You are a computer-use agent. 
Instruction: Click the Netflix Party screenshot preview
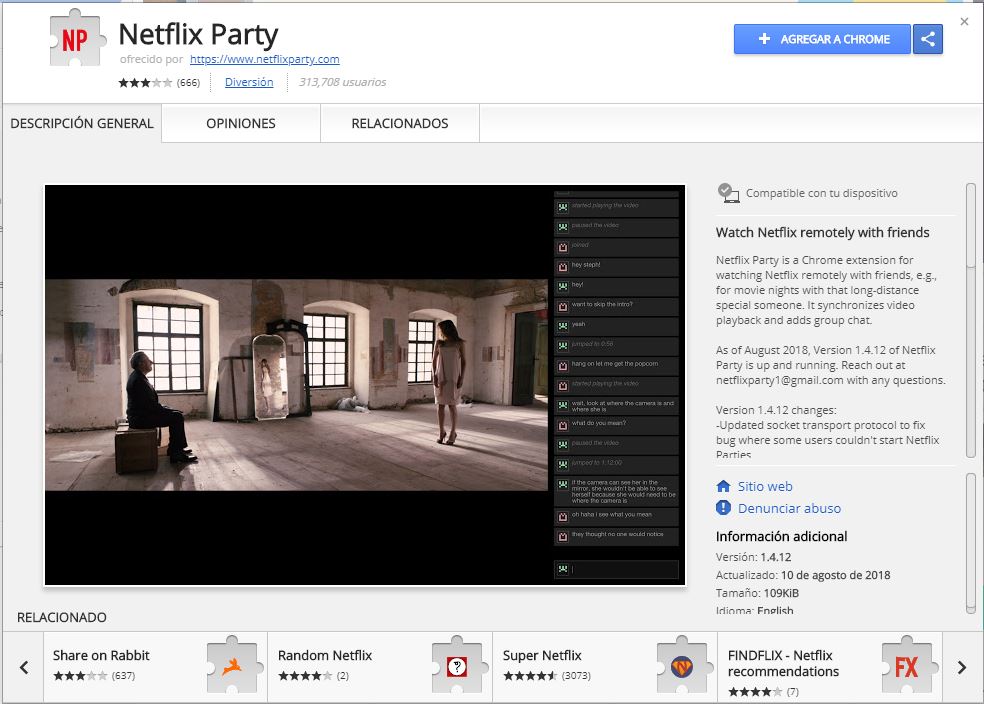click(x=365, y=385)
